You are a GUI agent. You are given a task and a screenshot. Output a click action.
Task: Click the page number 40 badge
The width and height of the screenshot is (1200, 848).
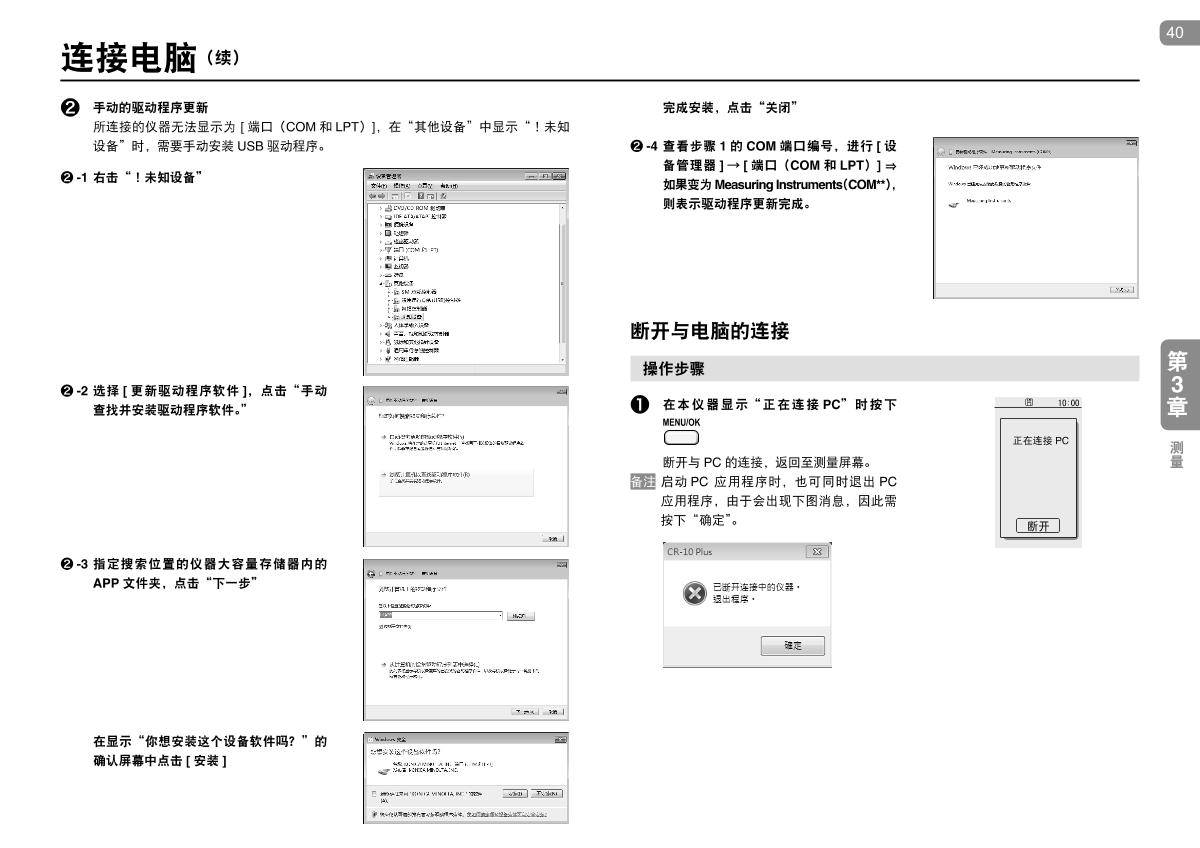click(x=1175, y=33)
